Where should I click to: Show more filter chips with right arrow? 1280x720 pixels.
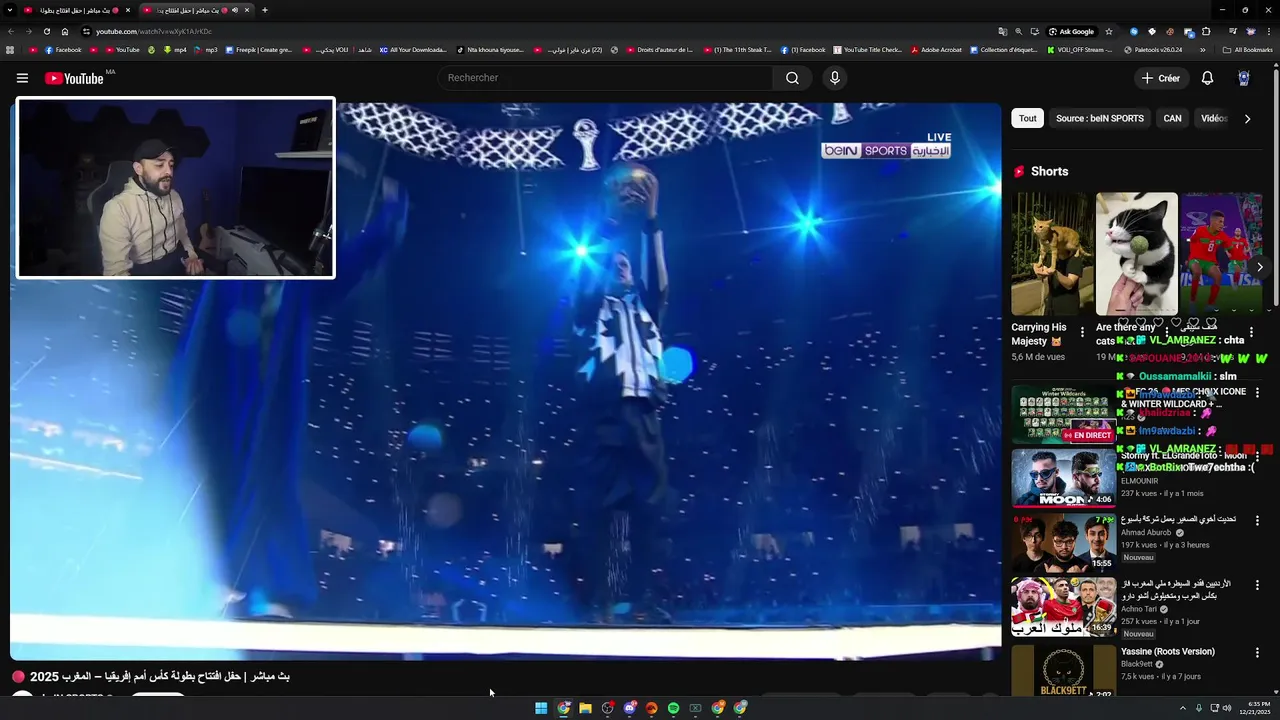(x=1247, y=118)
